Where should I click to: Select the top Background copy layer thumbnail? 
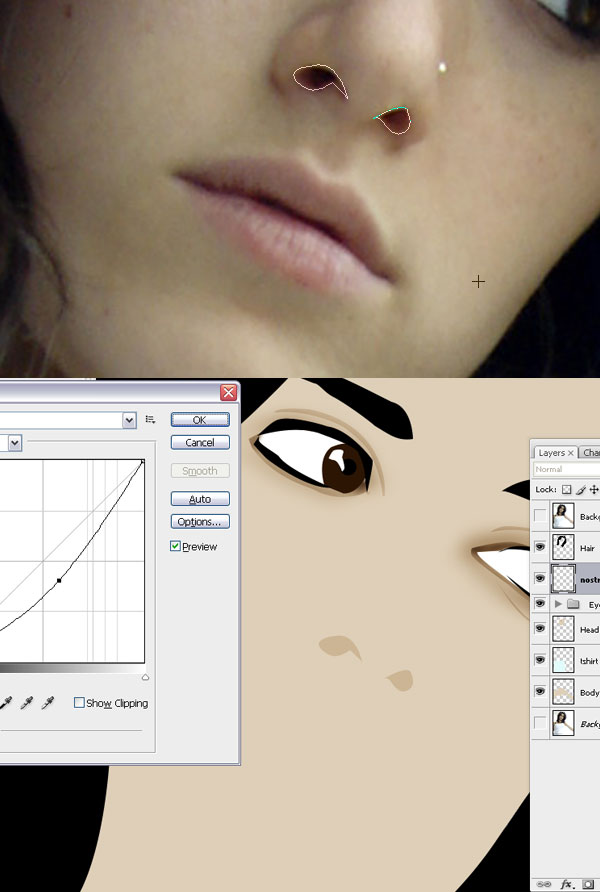click(563, 516)
